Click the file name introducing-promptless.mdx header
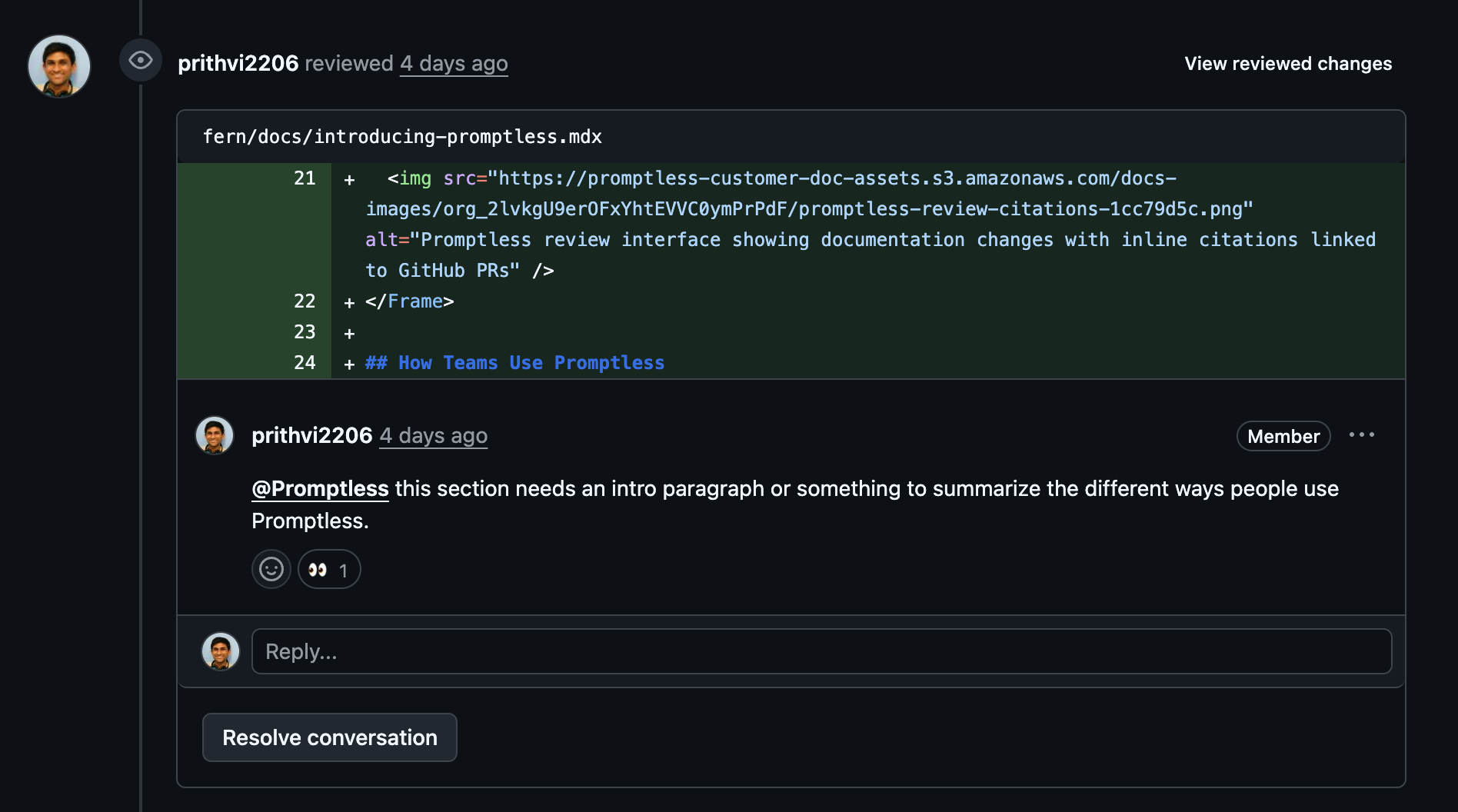This screenshot has height=812, width=1458. point(403,136)
